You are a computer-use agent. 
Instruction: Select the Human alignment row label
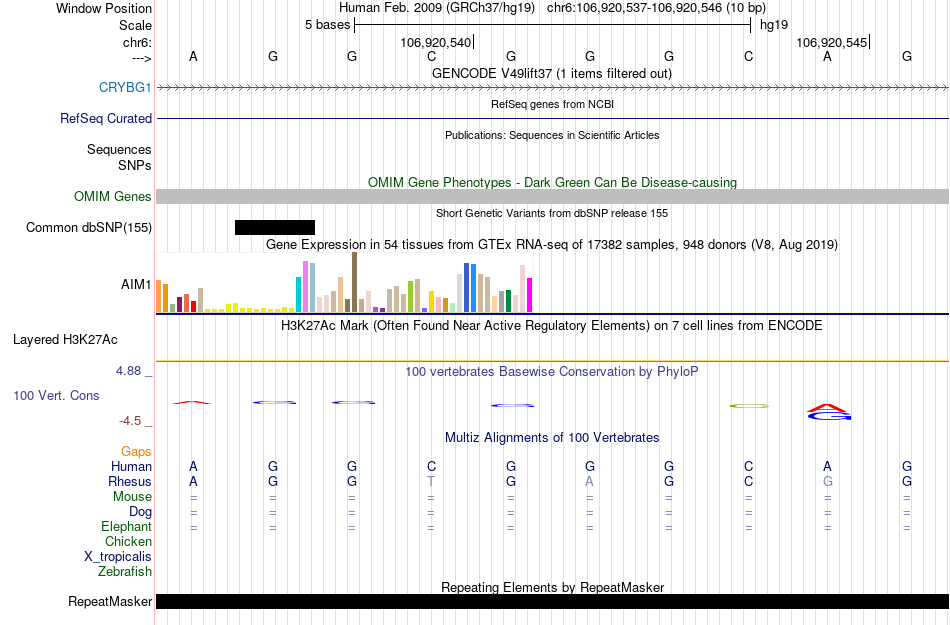click(x=131, y=466)
